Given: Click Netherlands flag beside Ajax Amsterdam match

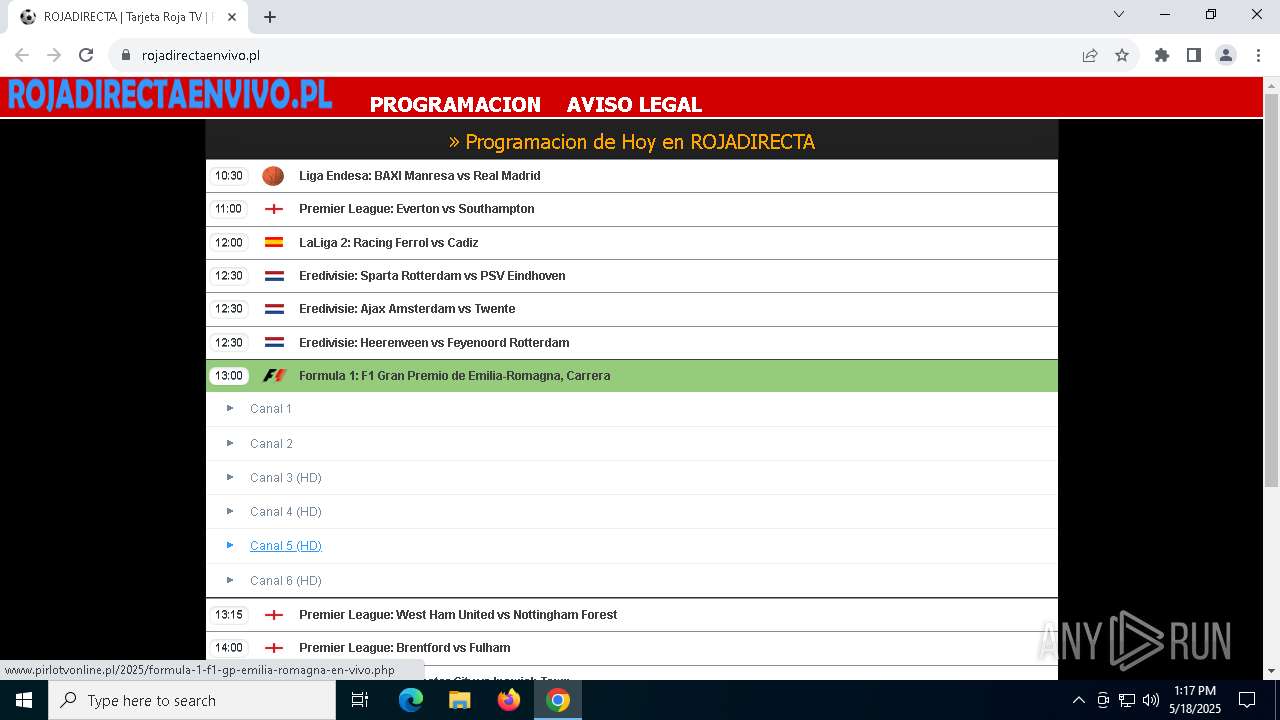Looking at the screenshot, I should [274, 309].
